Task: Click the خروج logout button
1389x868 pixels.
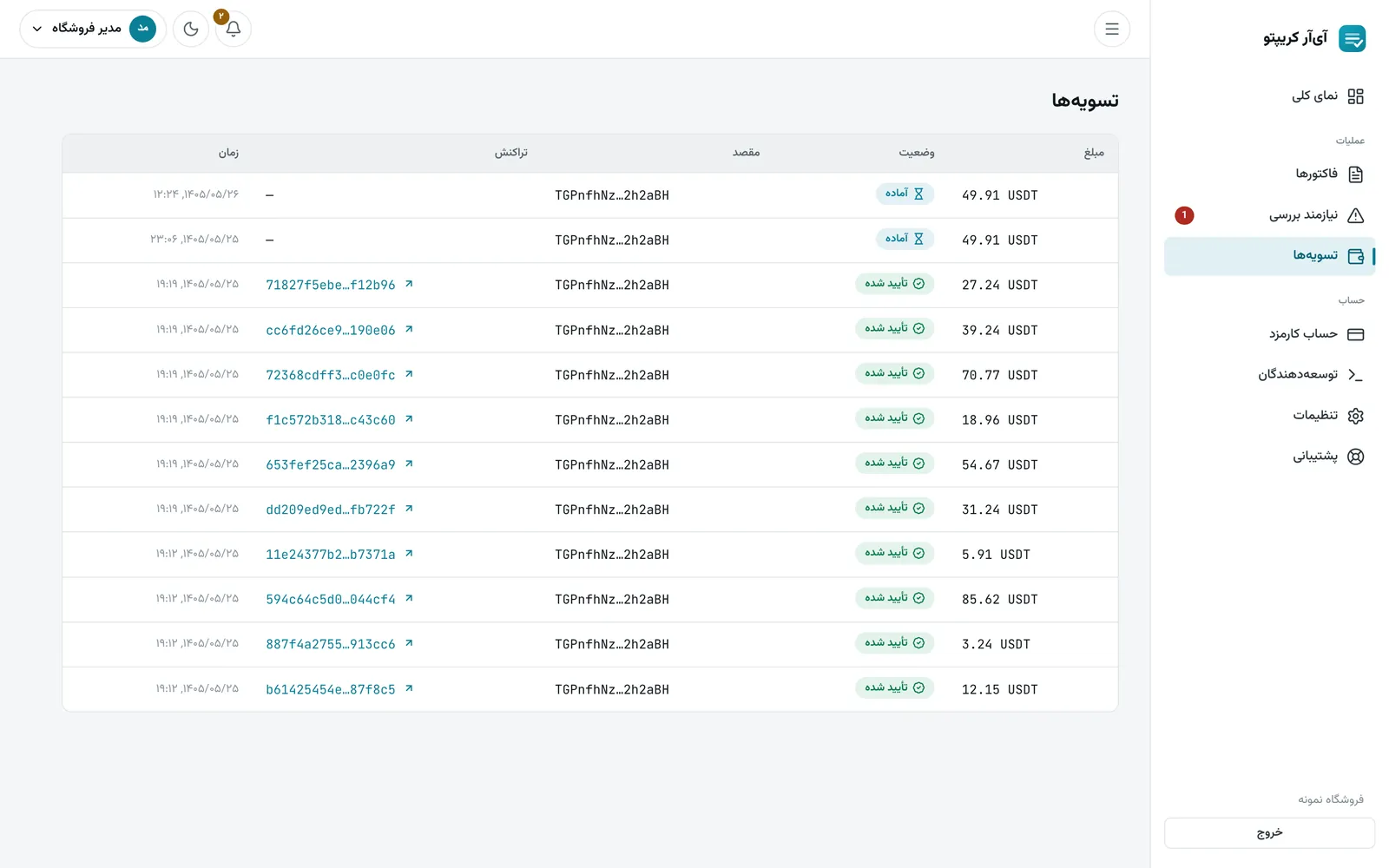Action: point(1269,832)
